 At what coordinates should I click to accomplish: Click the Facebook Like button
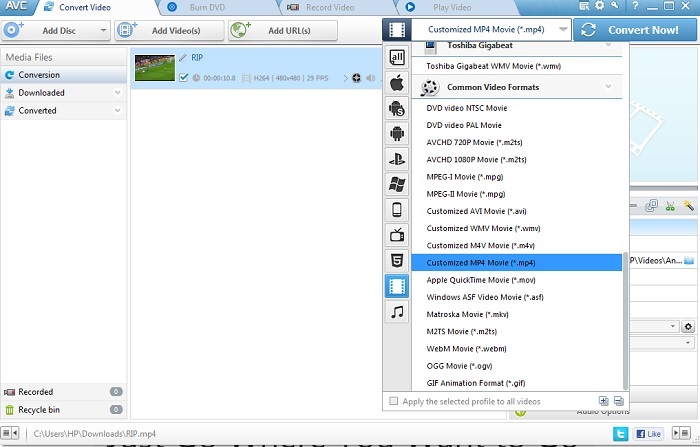[x=648, y=434]
